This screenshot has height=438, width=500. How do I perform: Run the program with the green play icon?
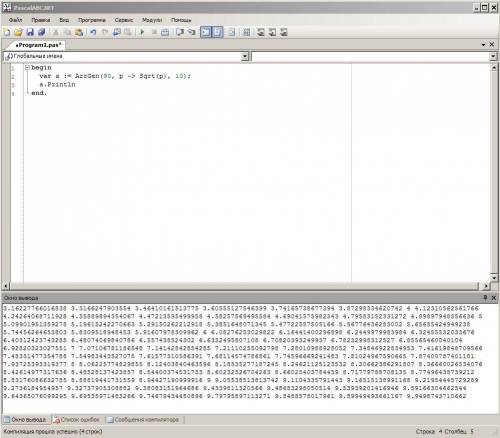[x=142, y=32]
